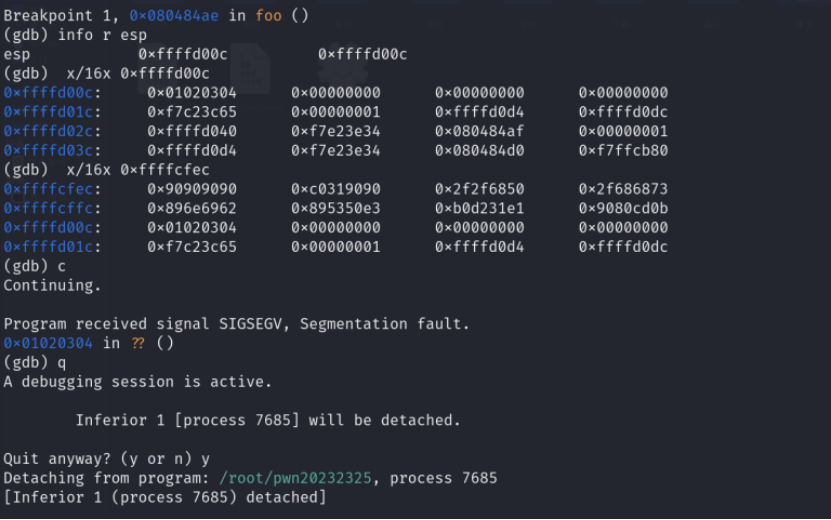The height and width of the screenshot is (520, 831).
Task: Click the blue address label 0xffffd02c
Action: [52, 131]
